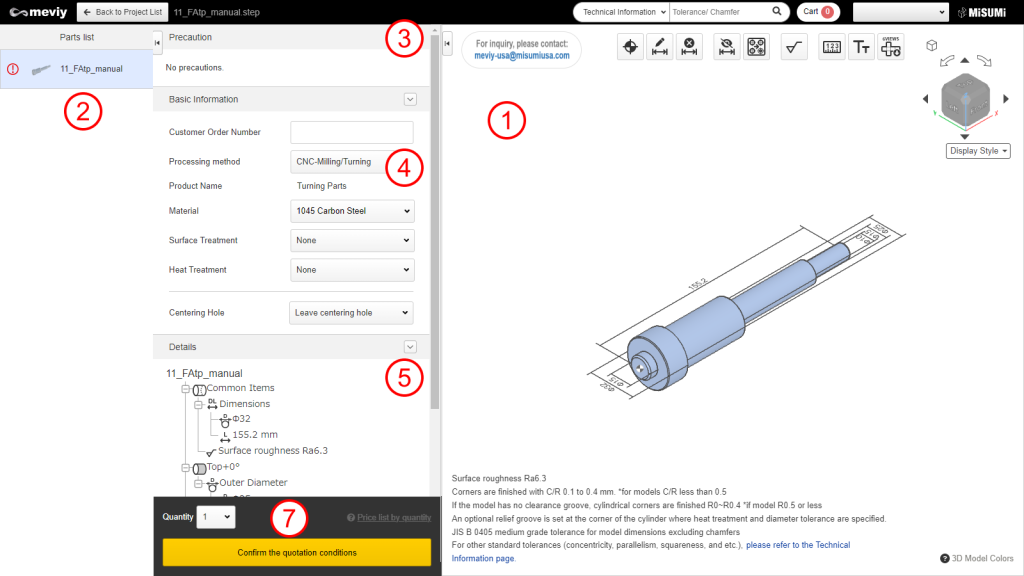Open the 6 VIEWS layout tool
Viewport: 1024px width, 576px height.
(891, 46)
